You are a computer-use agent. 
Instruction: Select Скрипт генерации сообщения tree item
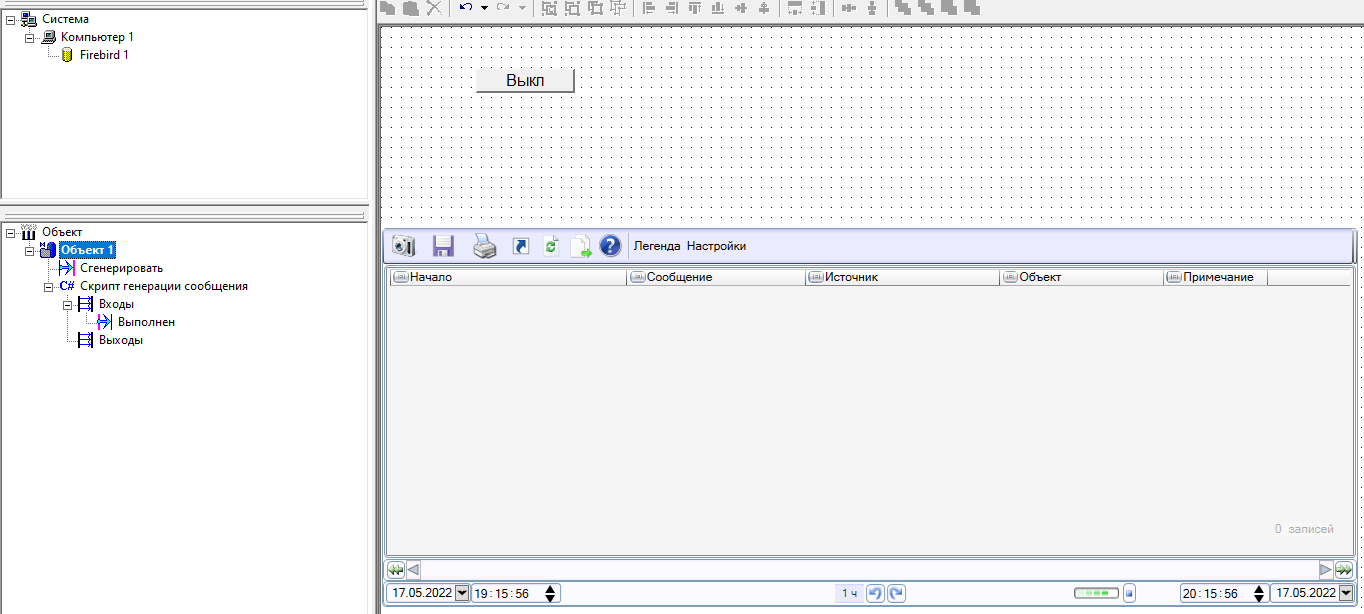coord(164,286)
